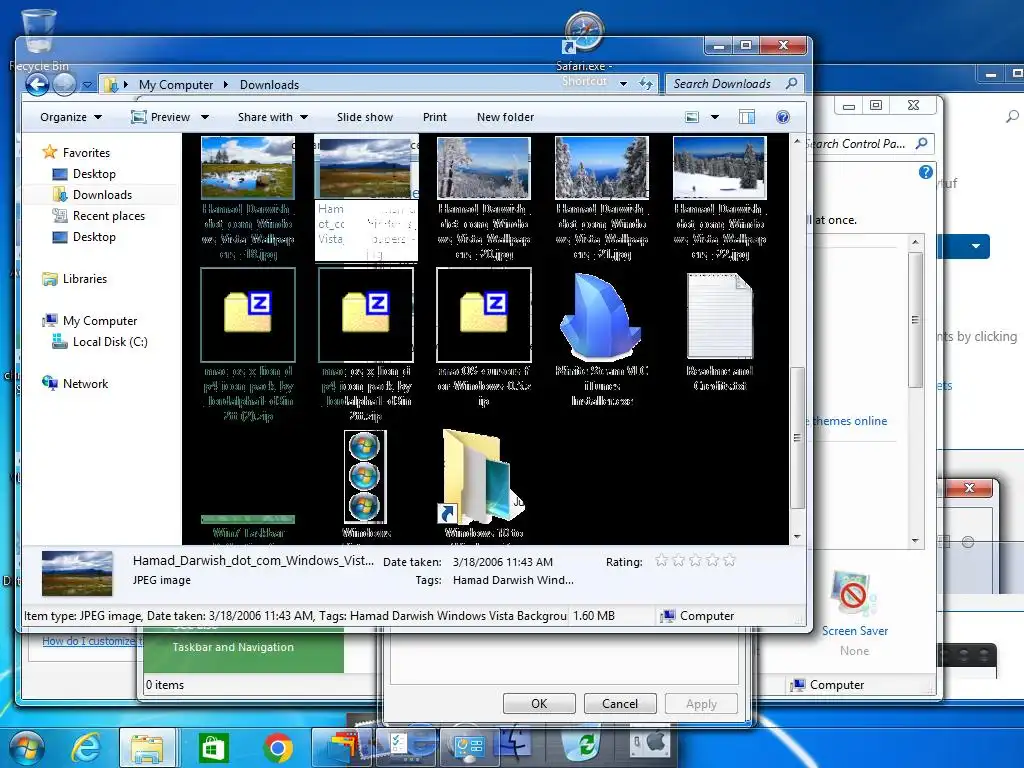Click the Forward navigation arrow button
1024x768 pixels.
point(64,84)
